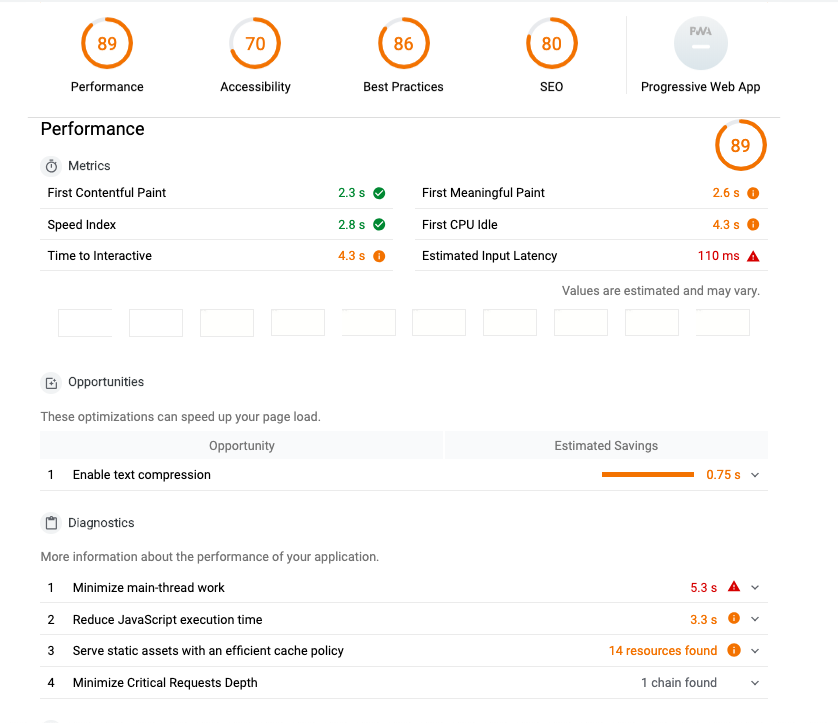This screenshot has width=838, height=723.
Task: Expand Reduce JavaScript execution time details
Action: (755, 620)
